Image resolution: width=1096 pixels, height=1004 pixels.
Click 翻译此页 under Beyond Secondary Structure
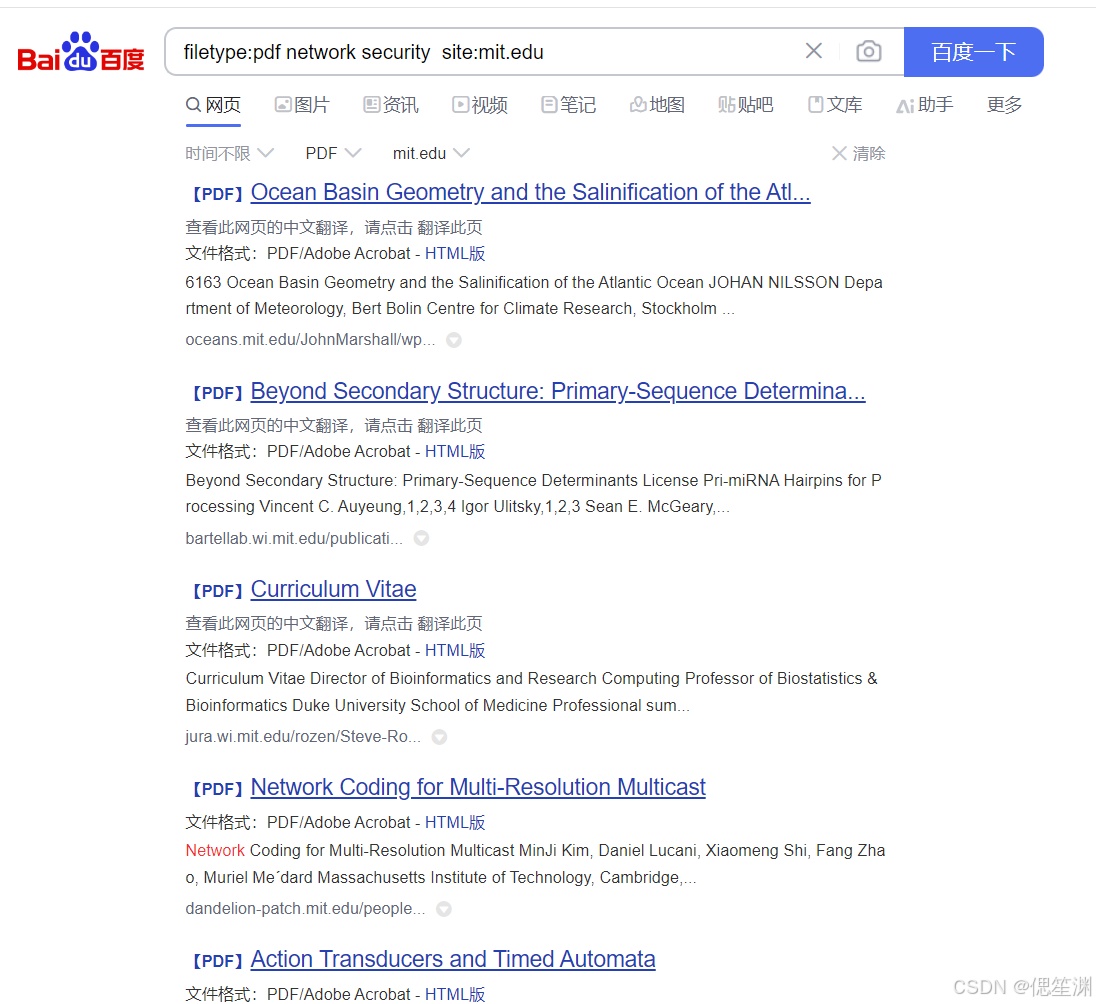[449, 425]
